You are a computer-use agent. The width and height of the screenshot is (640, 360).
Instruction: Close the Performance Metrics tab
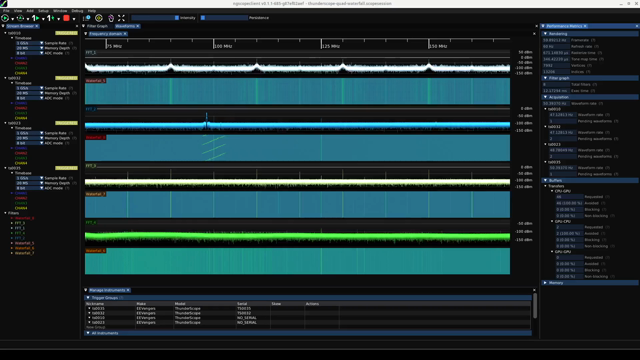point(585,26)
